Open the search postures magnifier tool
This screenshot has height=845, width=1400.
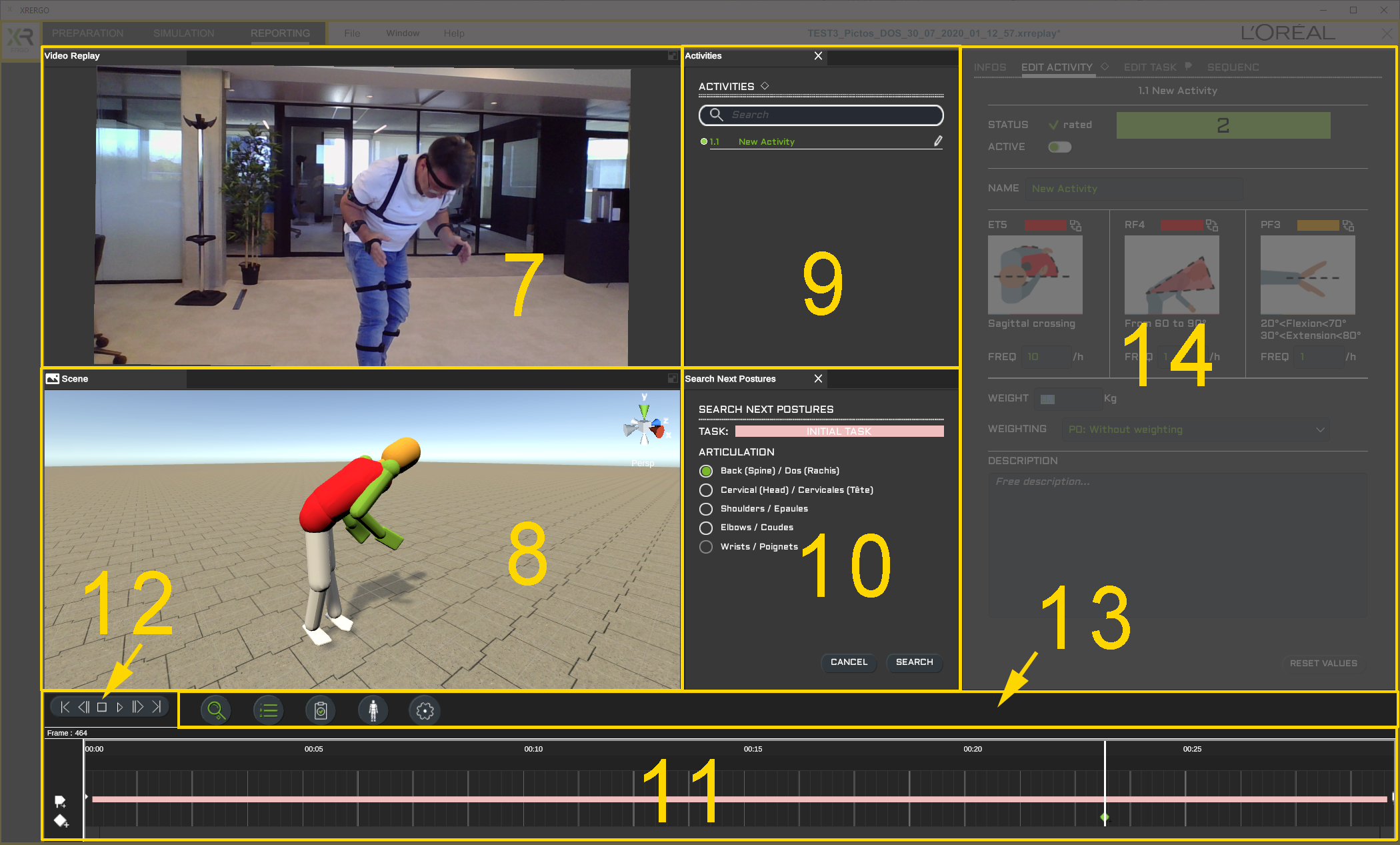pos(215,710)
